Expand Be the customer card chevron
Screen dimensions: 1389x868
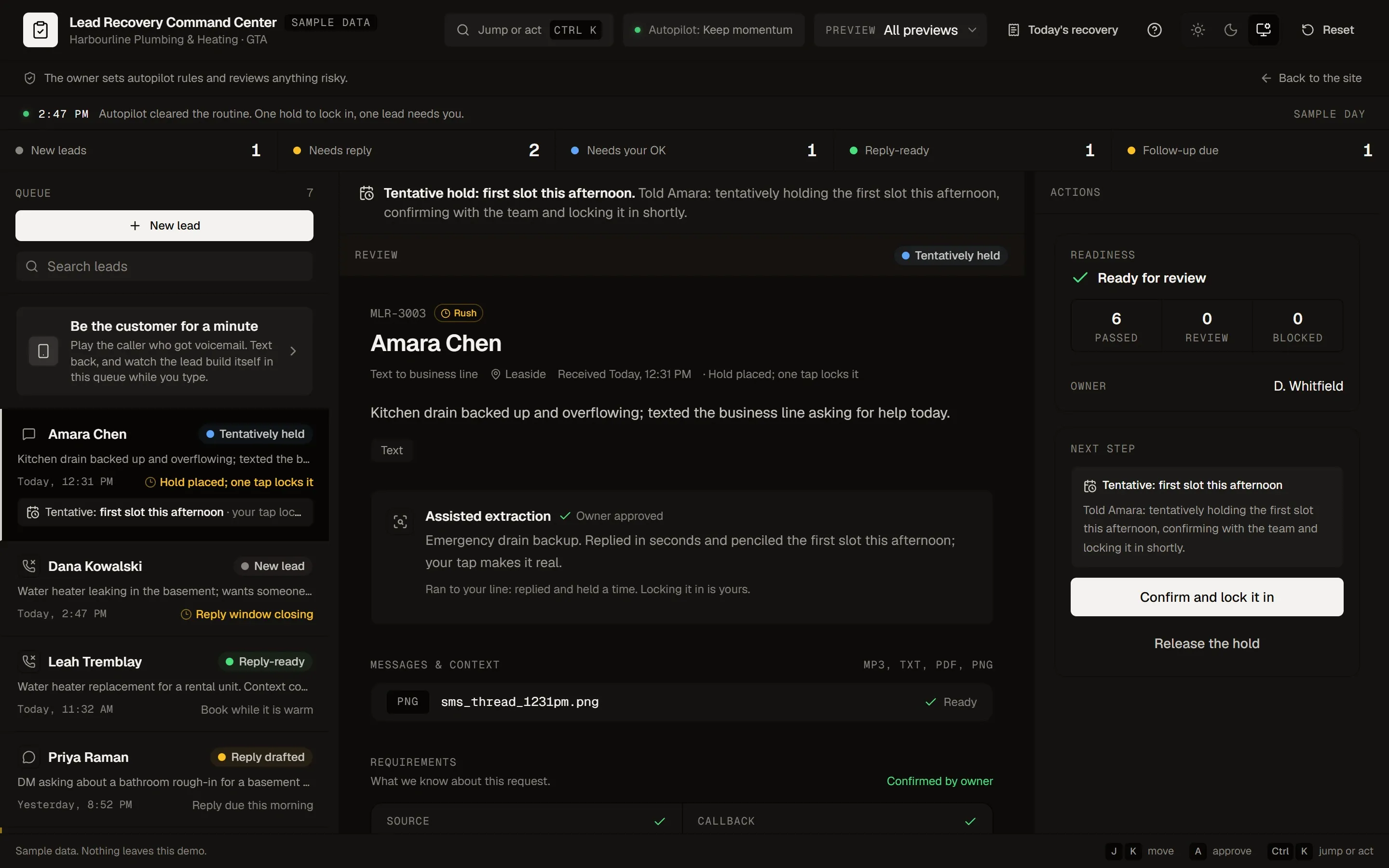293,351
